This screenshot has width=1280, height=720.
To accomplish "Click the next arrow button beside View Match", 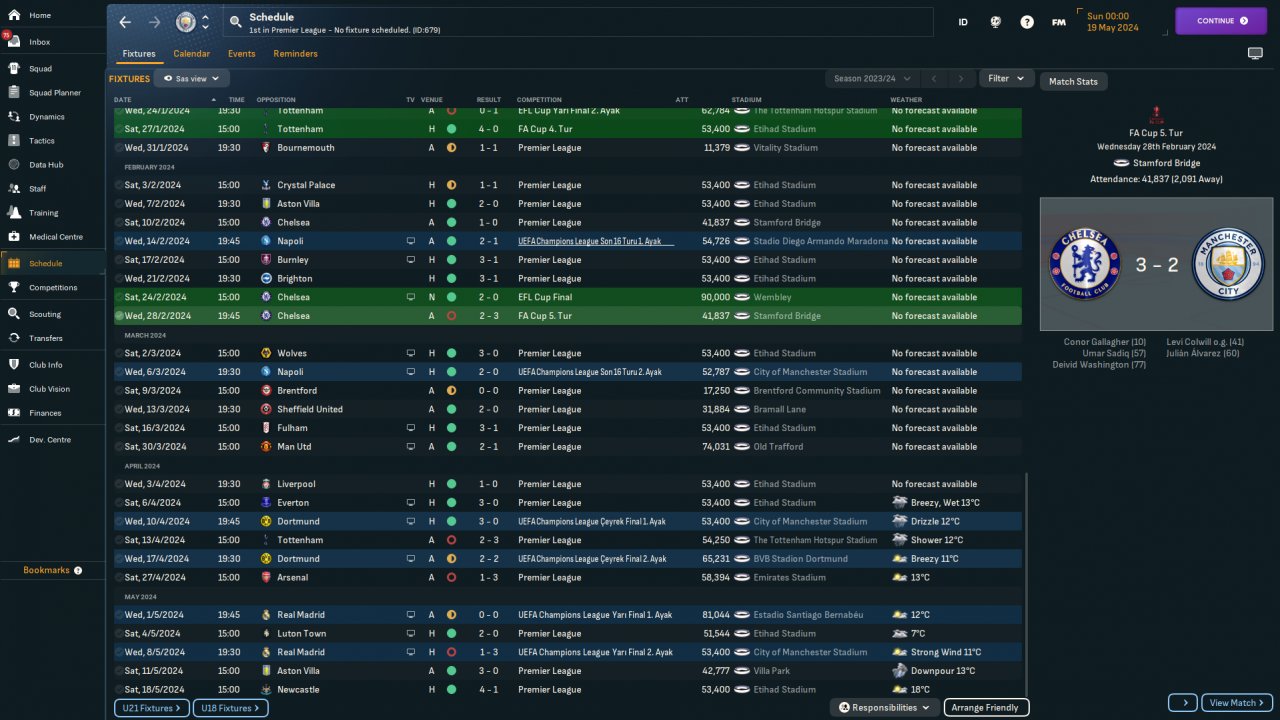I will coord(1182,703).
